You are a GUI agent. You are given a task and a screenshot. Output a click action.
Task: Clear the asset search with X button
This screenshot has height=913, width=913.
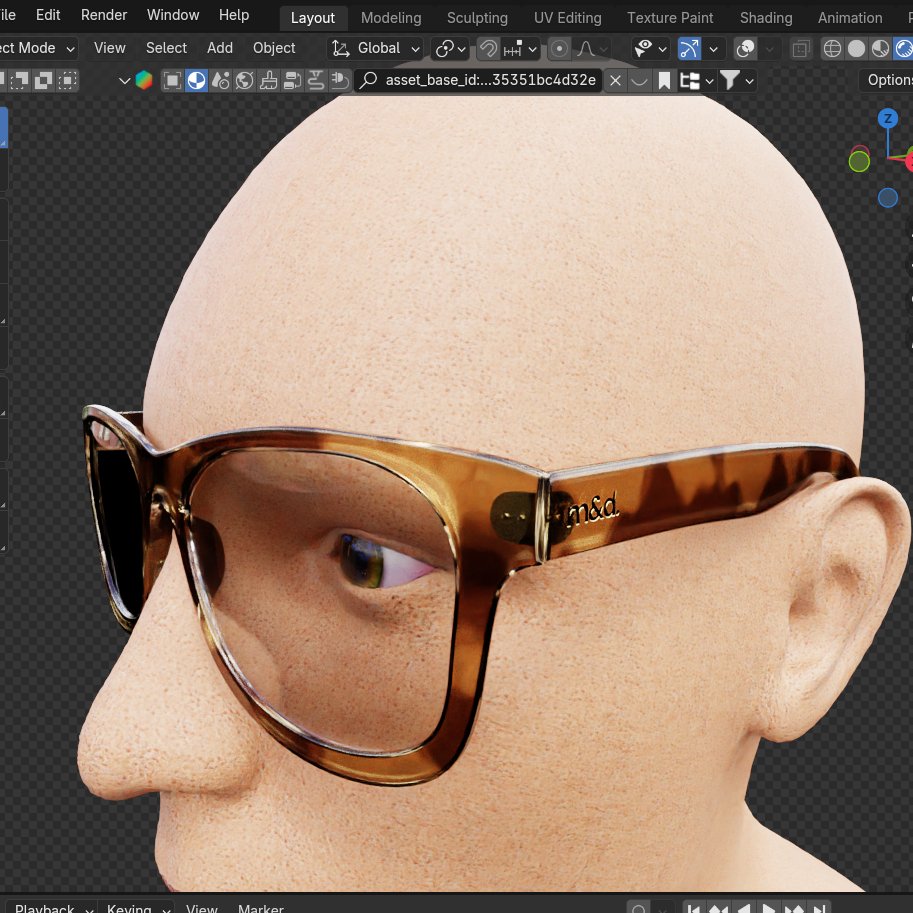(615, 80)
